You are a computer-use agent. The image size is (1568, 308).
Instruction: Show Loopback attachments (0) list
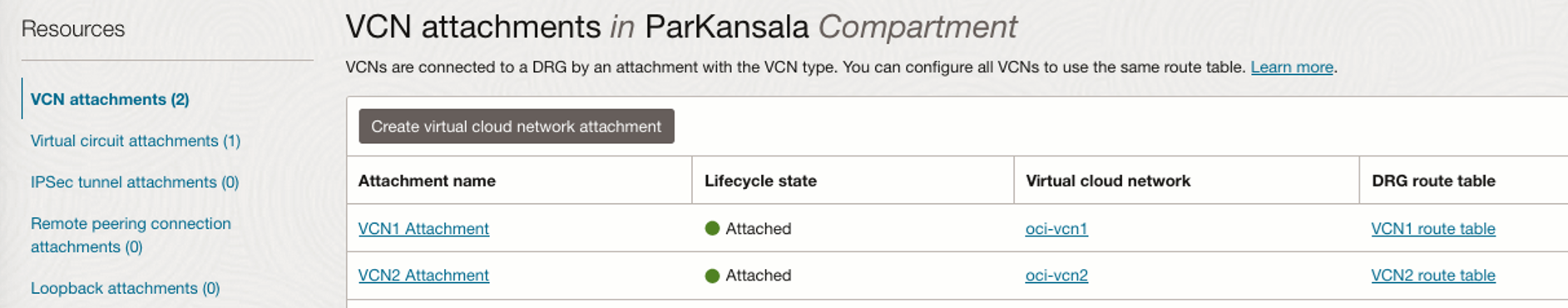click(x=126, y=288)
